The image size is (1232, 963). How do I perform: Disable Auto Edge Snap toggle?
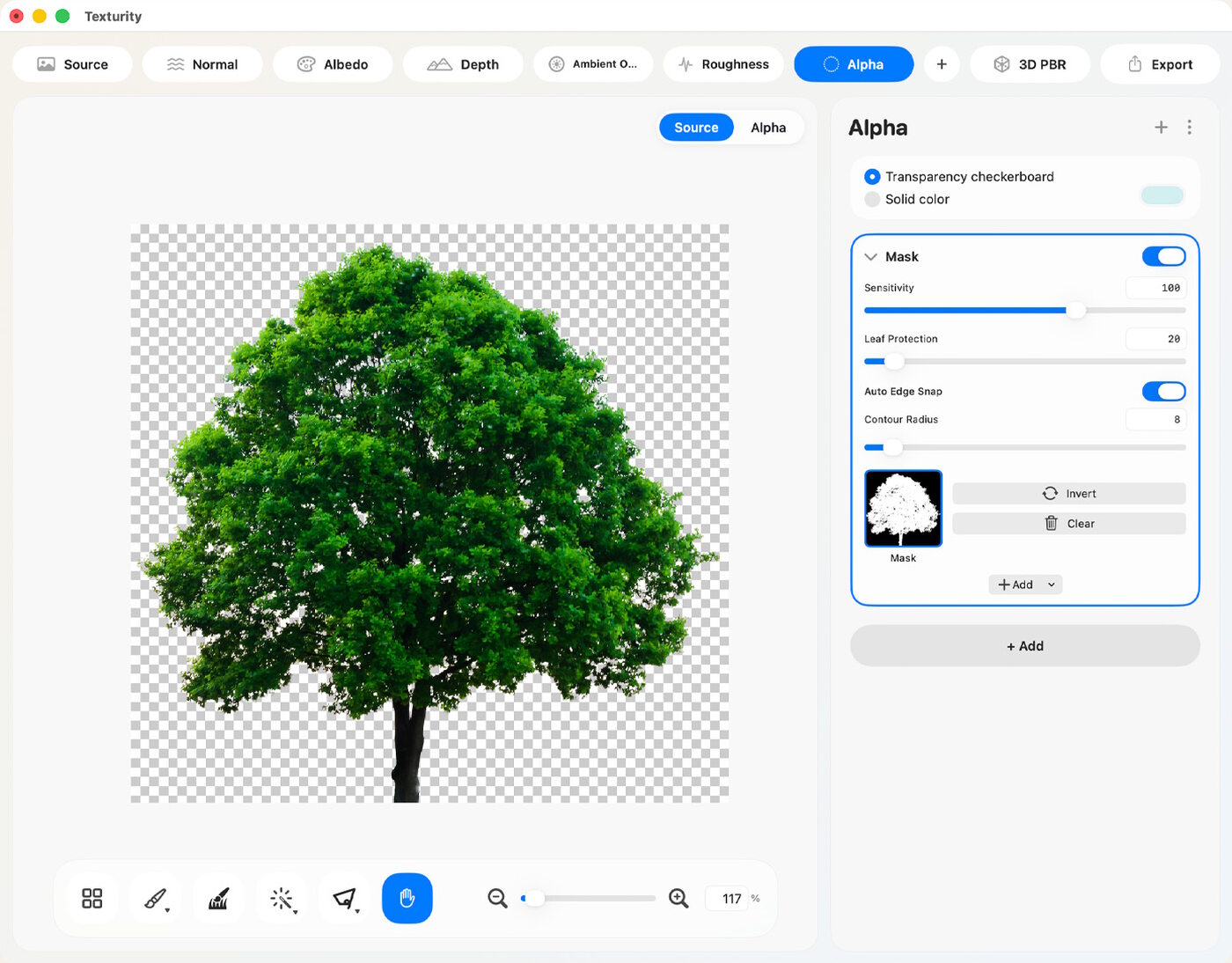(1163, 392)
